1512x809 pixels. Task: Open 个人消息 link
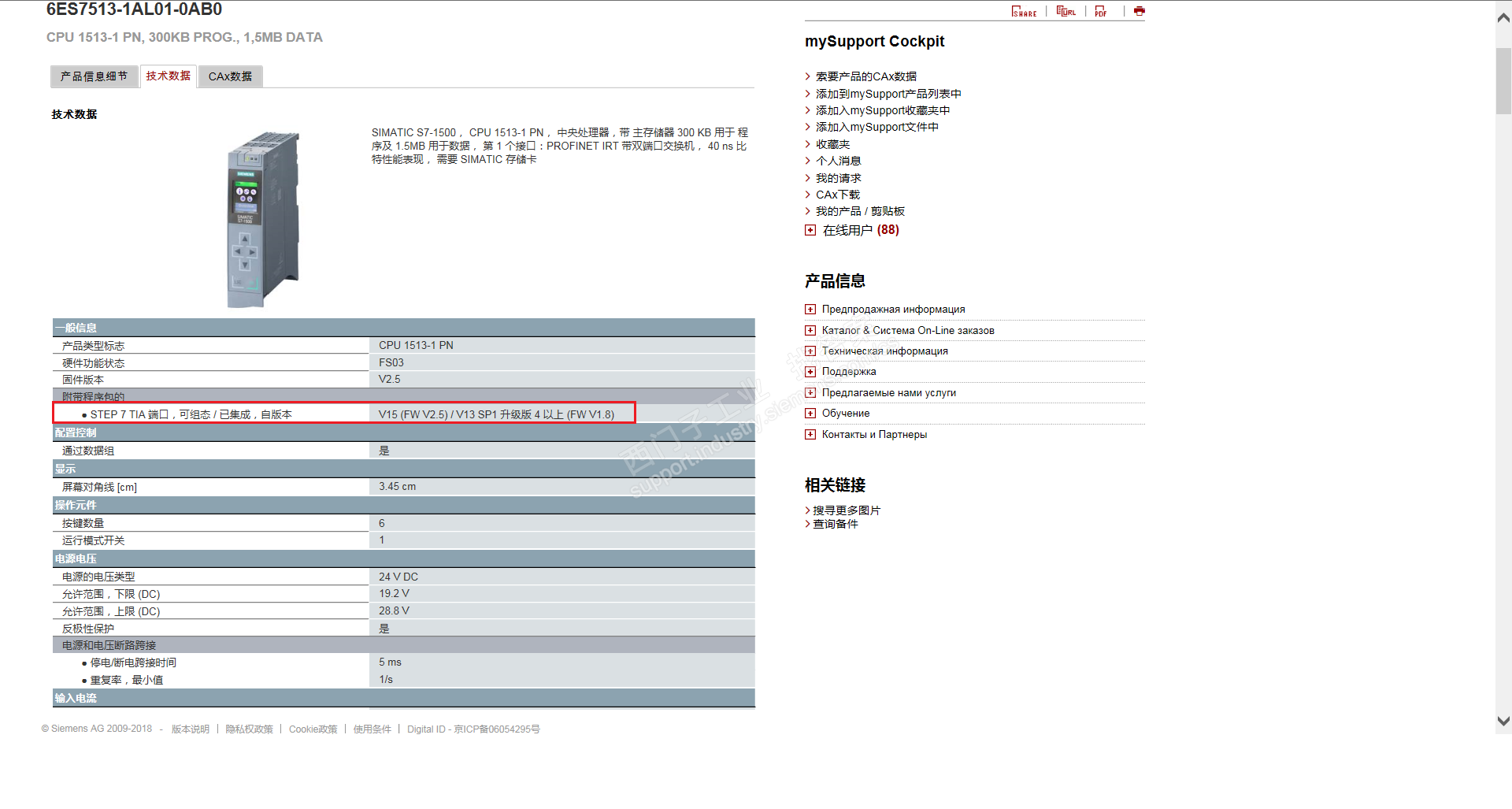(x=839, y=161)
